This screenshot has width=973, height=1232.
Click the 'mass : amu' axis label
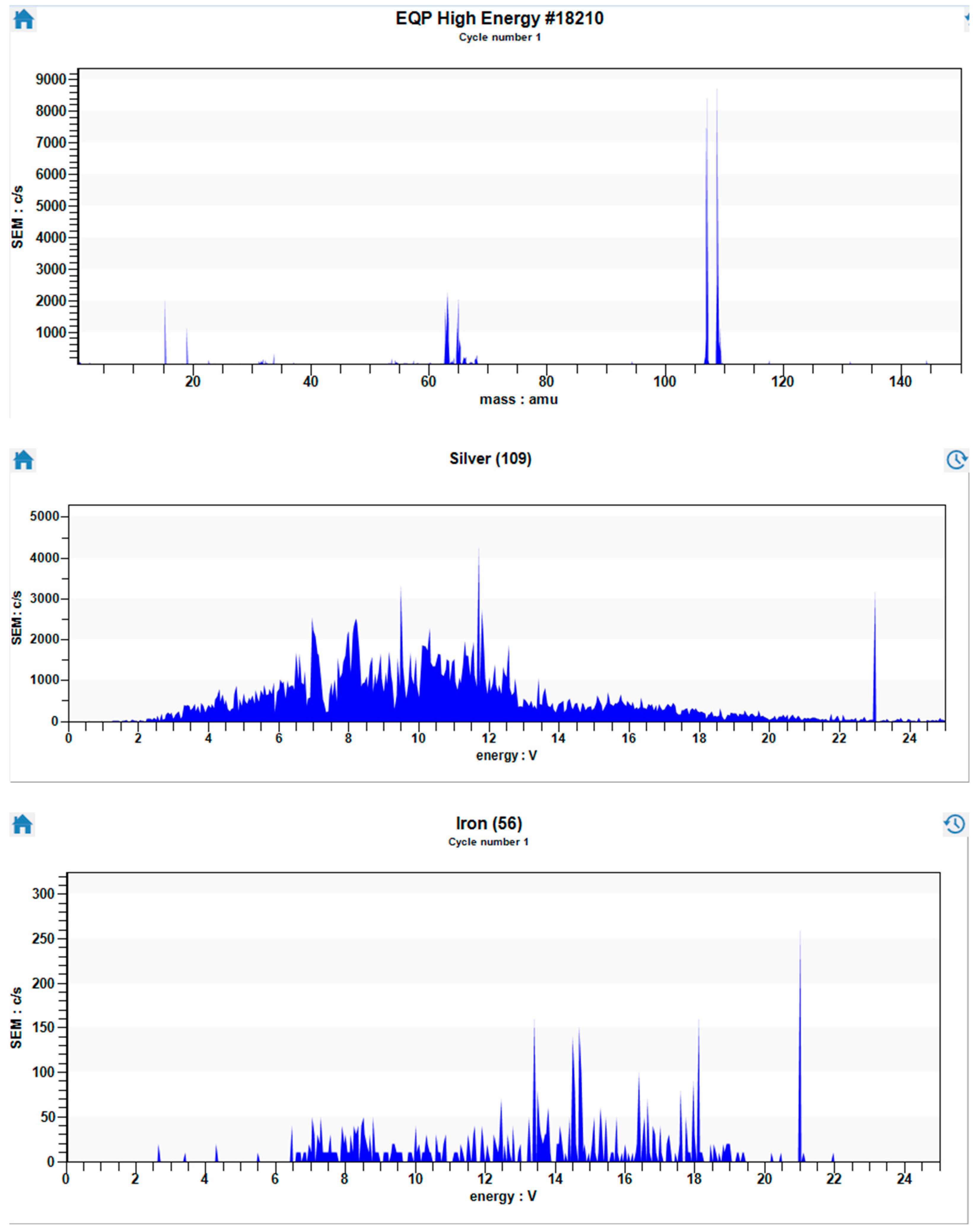(519, 399)
